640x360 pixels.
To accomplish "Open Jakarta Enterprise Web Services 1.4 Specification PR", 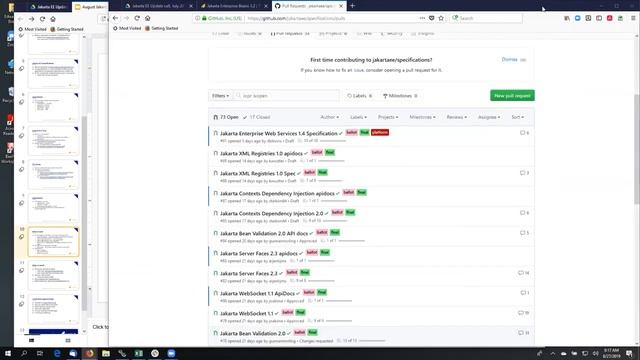I will point(279,133).
